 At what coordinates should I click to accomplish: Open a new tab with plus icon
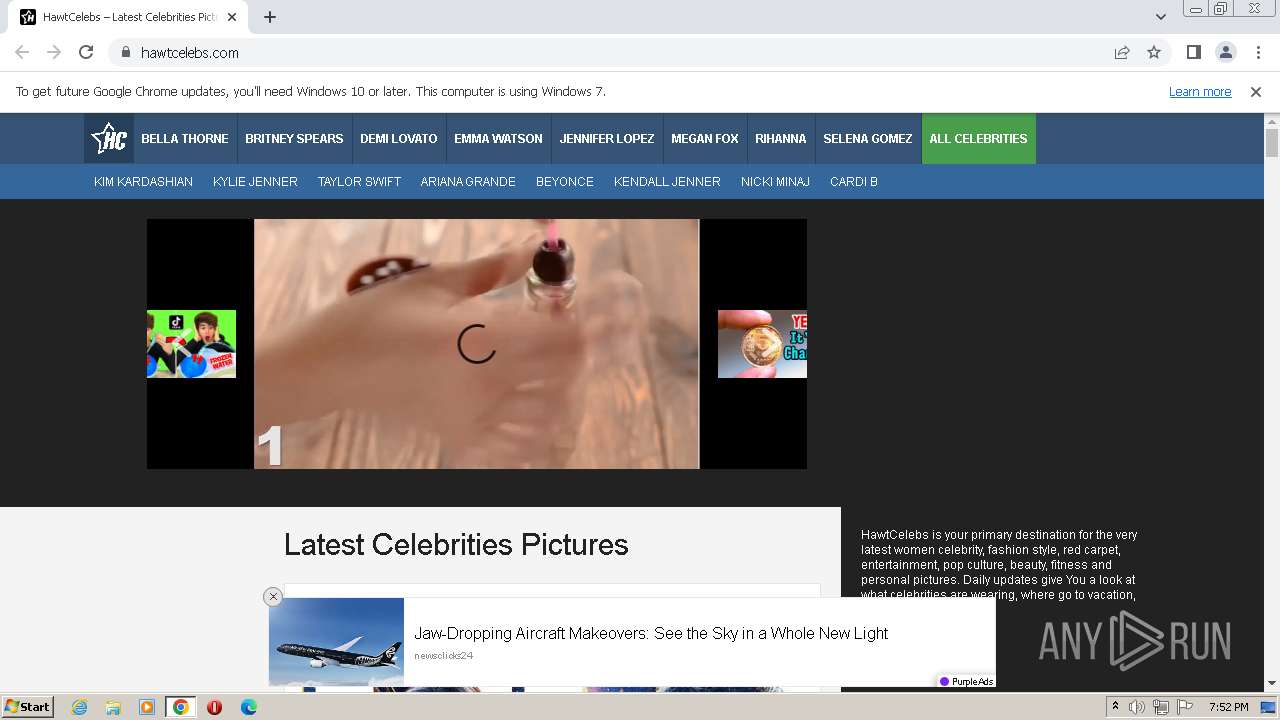(x=270, y=17)
